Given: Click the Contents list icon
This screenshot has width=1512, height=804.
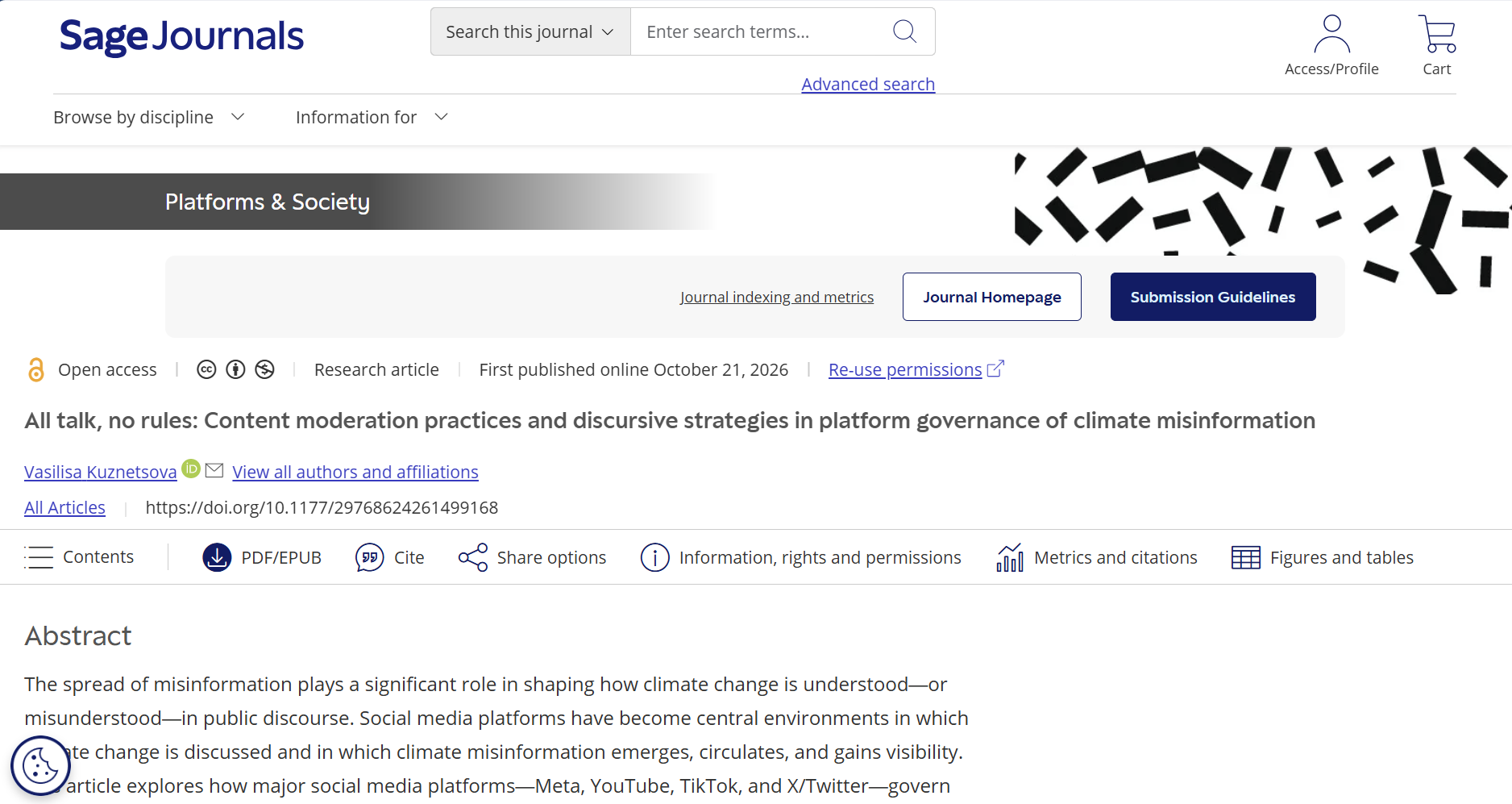Looking at the screenshot, I should point(39,557).
